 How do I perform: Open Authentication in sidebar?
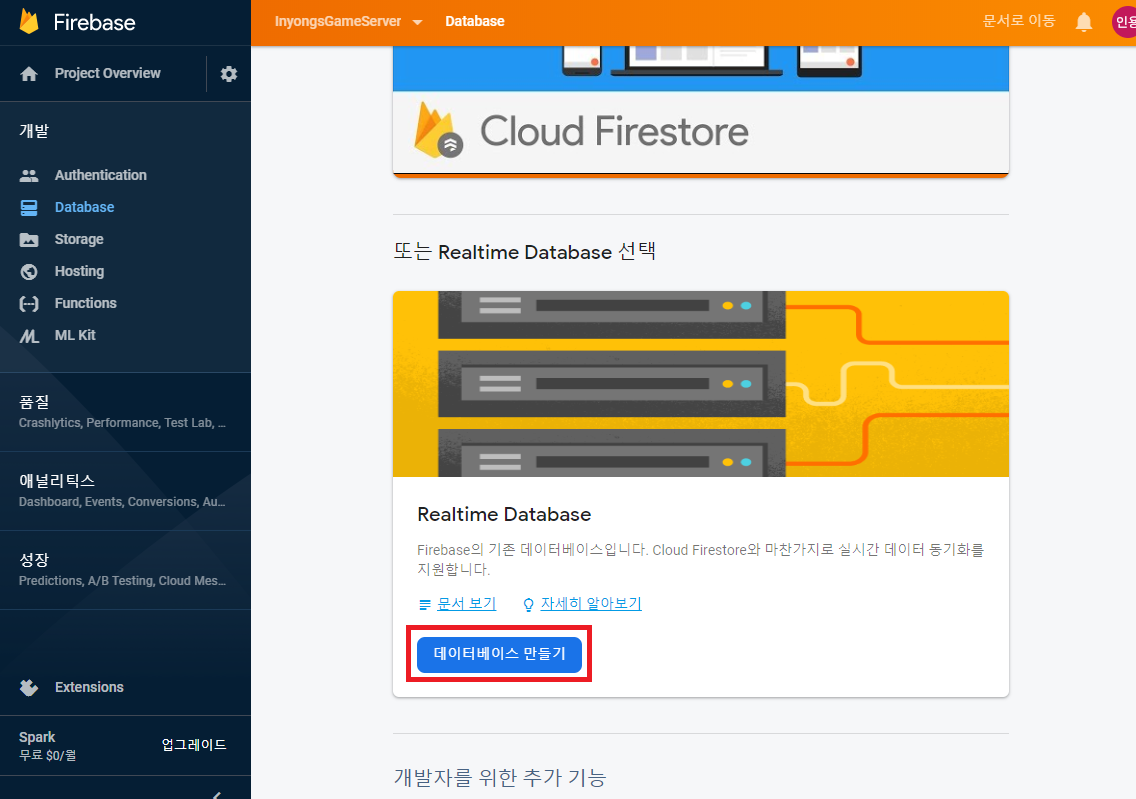101,175
